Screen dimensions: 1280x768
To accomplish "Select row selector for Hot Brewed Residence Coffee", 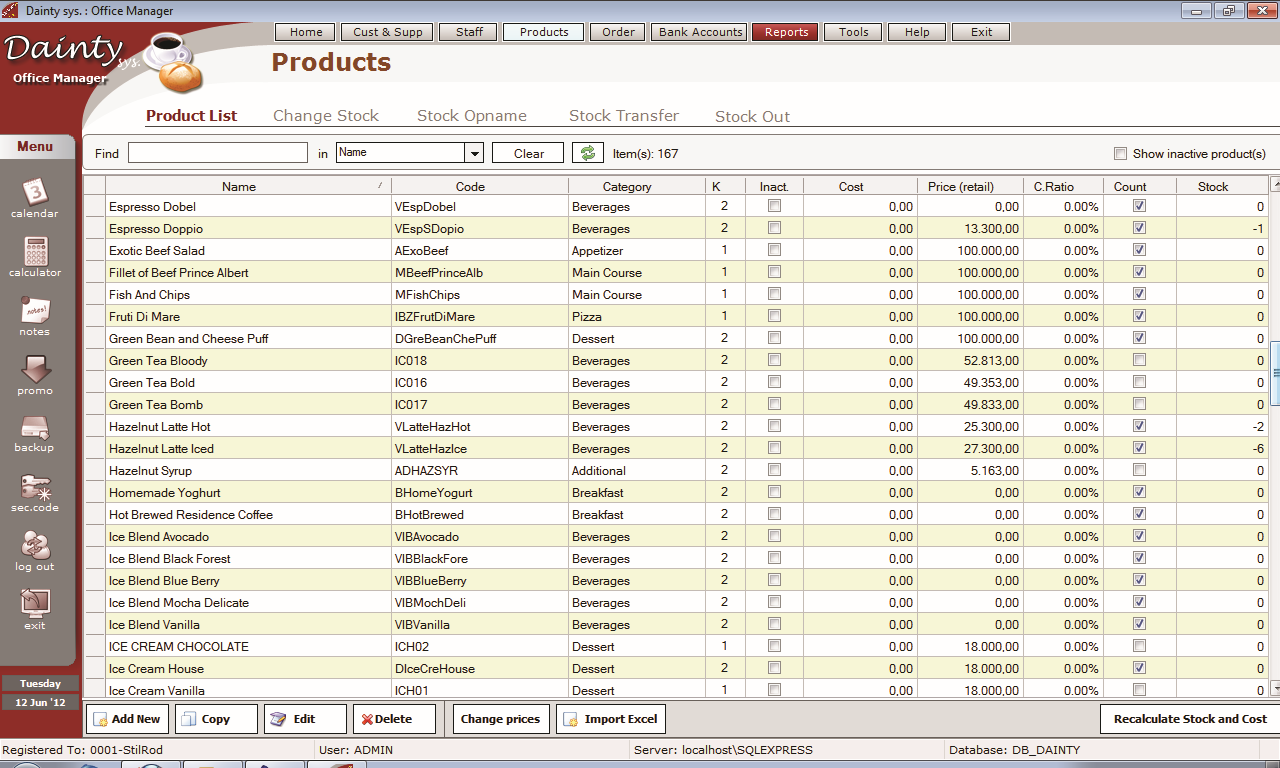I will [95, 515].
